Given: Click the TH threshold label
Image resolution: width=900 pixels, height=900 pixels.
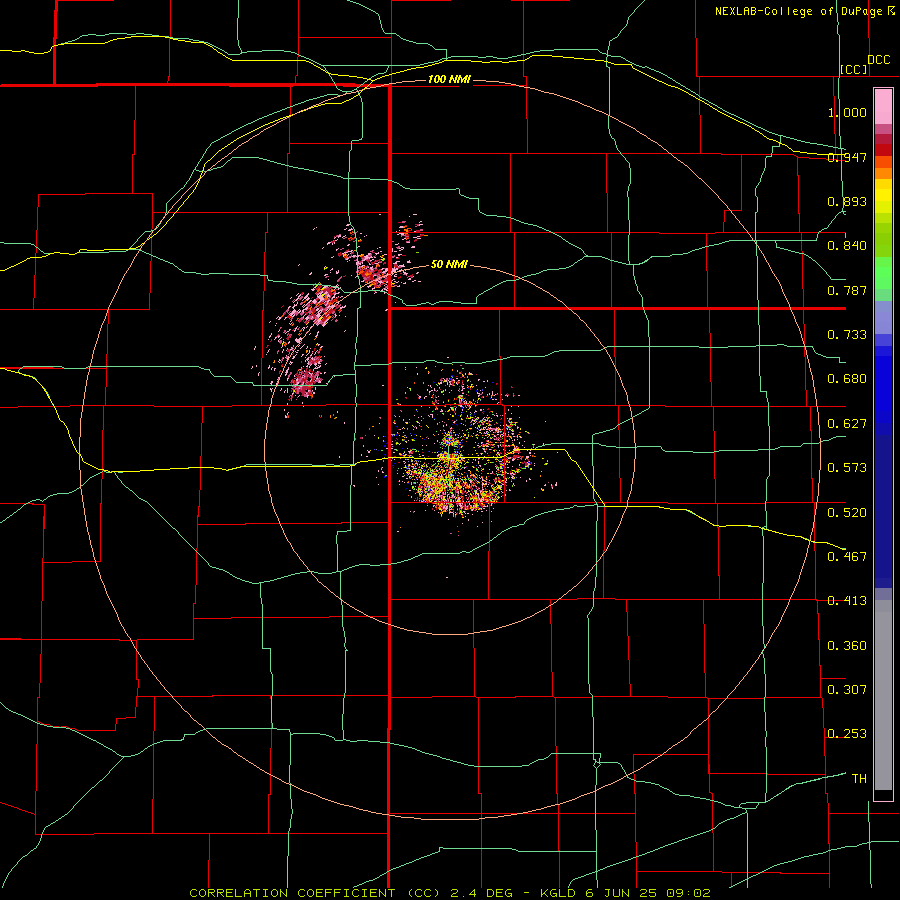Looking at the screenshot, I should point(859,779).
